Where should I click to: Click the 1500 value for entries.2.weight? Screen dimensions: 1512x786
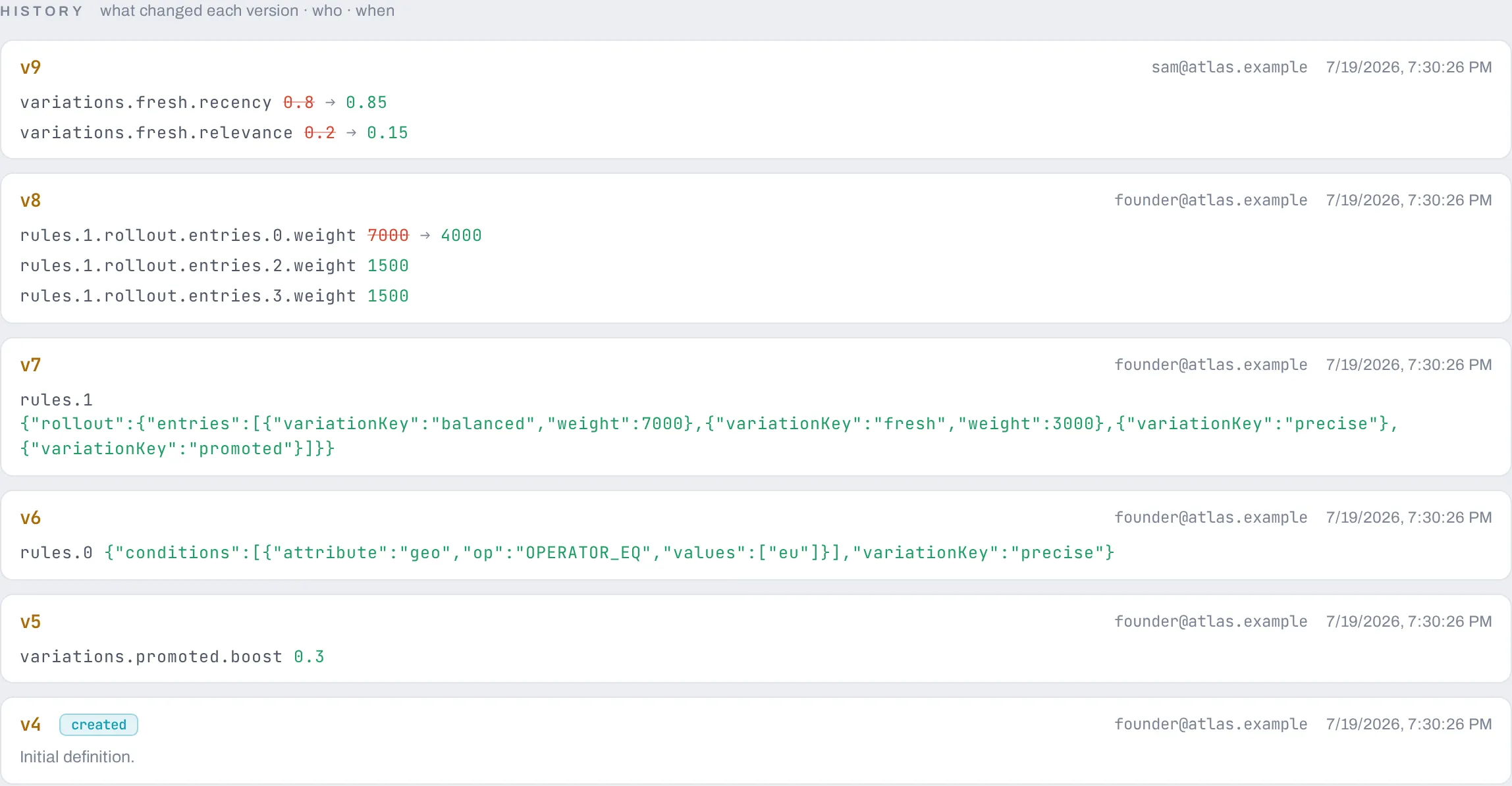point(389,266)
